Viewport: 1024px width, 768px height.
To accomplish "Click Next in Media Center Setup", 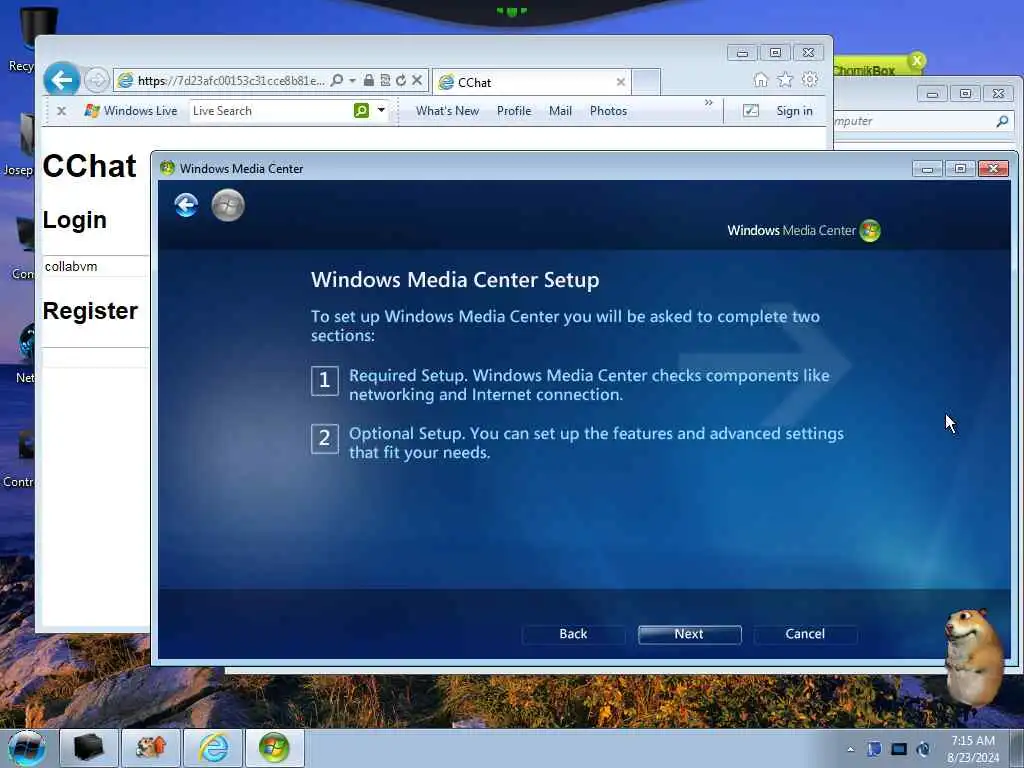I will tap(689, 634).
